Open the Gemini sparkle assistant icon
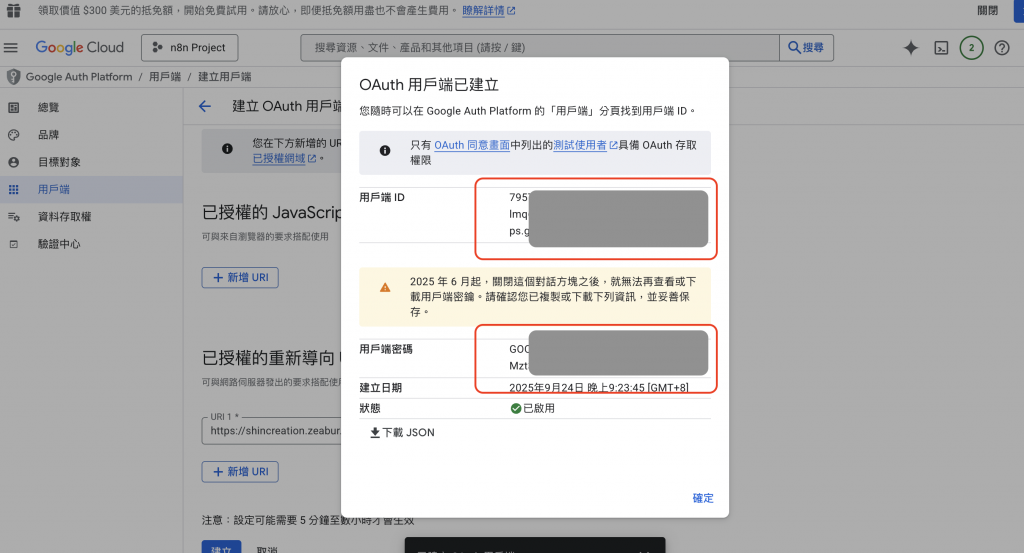This screenshot has height=553, width=1024. pyautogui.click(x=910, y=48)
